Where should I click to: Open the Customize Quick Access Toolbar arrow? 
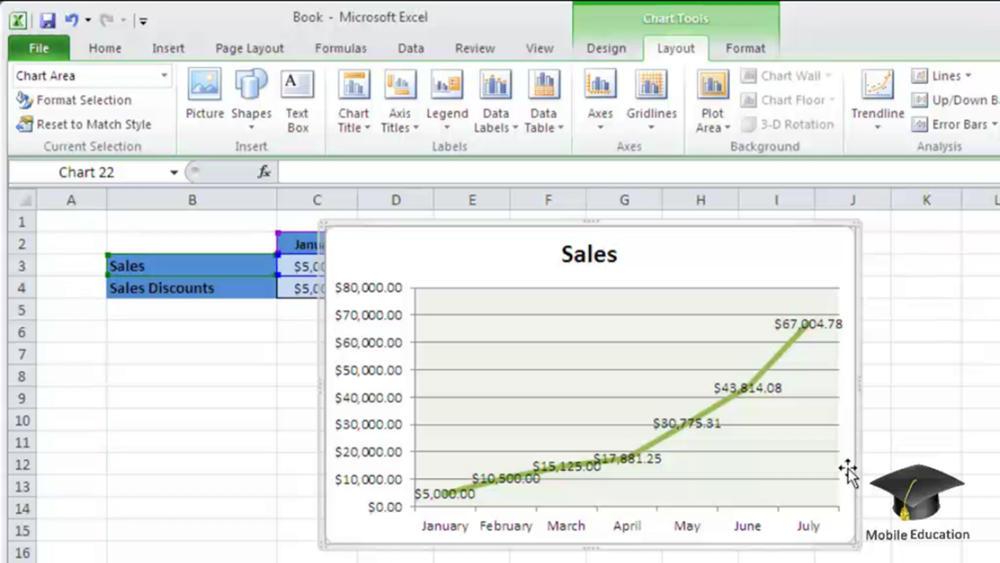click(143, 21)
